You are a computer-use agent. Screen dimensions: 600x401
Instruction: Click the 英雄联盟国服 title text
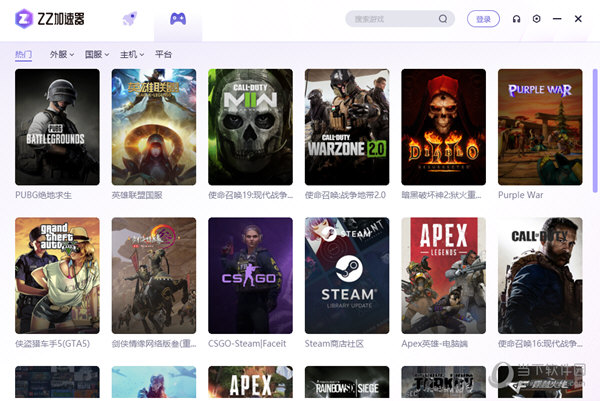pos(137,195)
